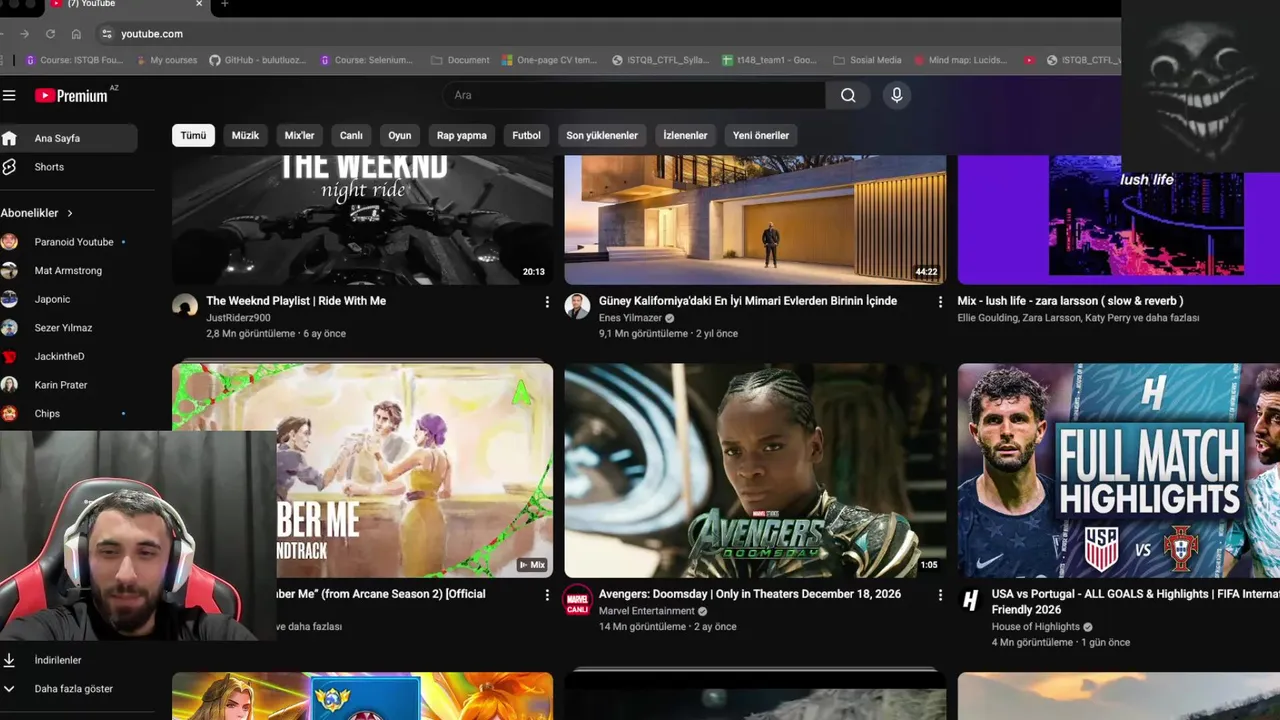Open Mix - lush life - zara larsson title

[x=1070, y=301]
